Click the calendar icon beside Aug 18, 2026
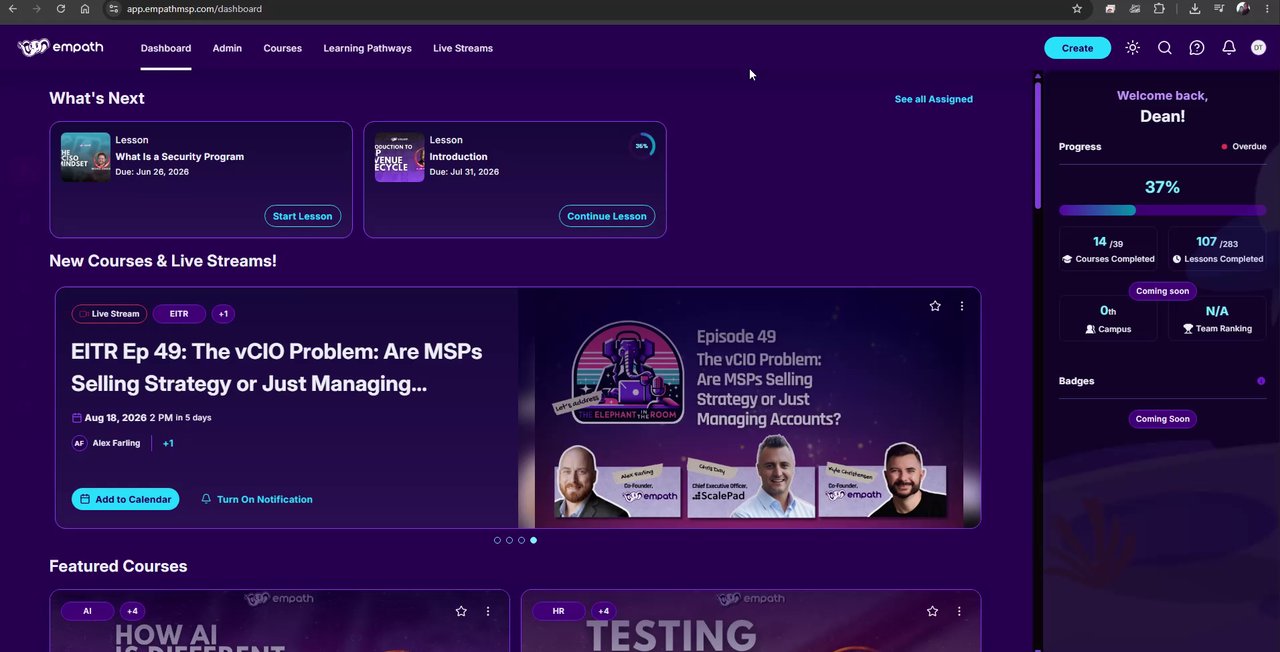Viewport: 1280px width, 652px height. pyautogui.click(x=77, y=418)
